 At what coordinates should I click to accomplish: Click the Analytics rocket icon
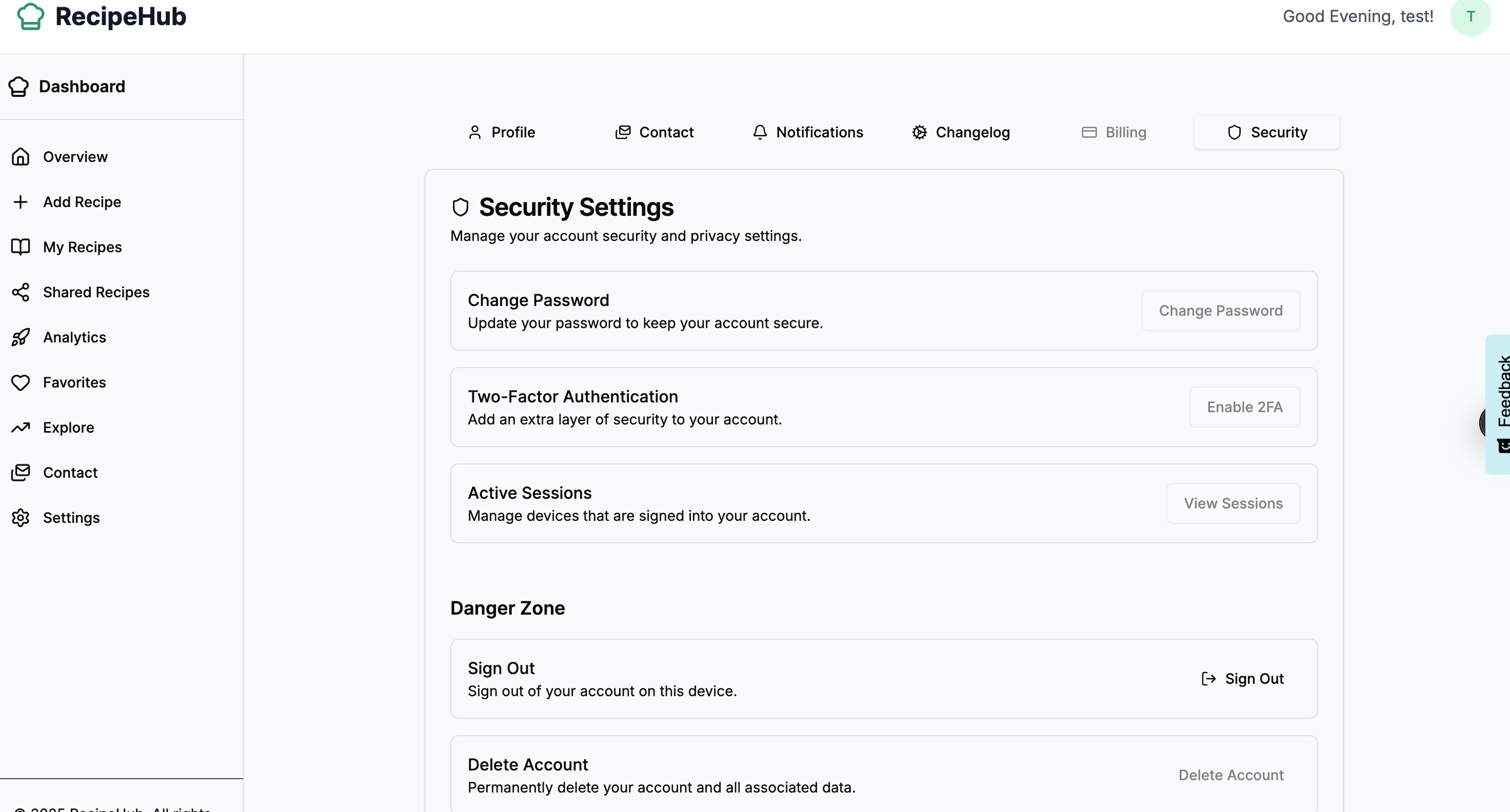21,337
